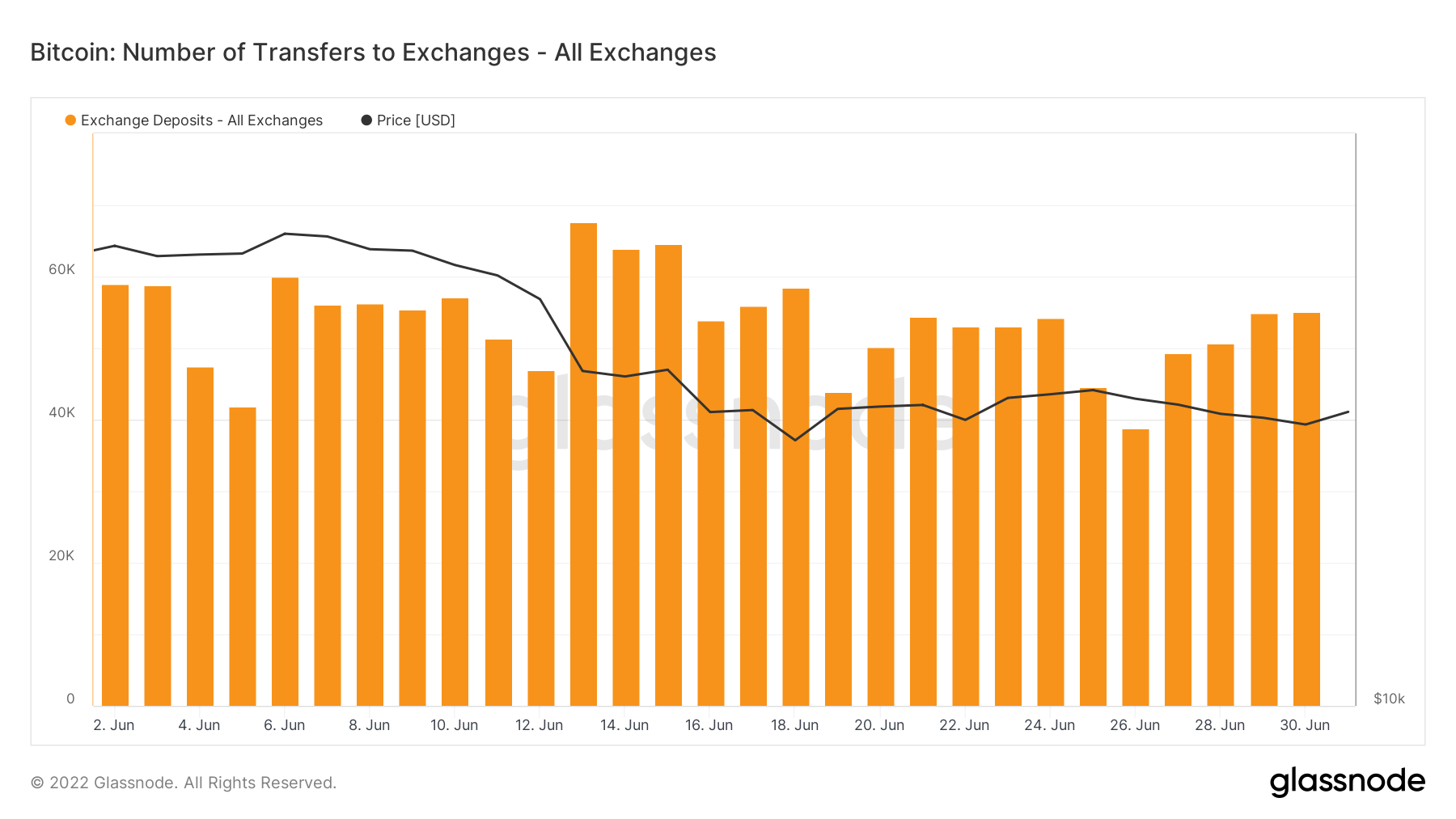This screenshot has width=1456, height=819.
Task: Click the chart title text
Action: (x=373, y=53)
